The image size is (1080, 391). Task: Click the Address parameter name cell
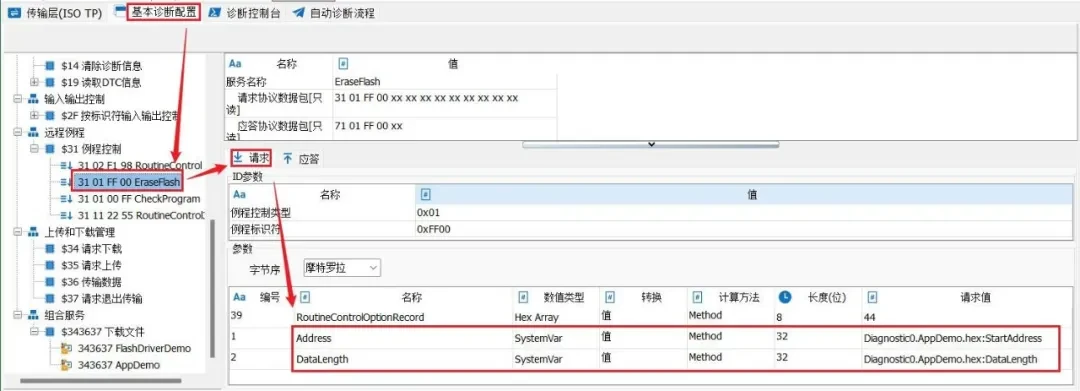tap(313, 339)
